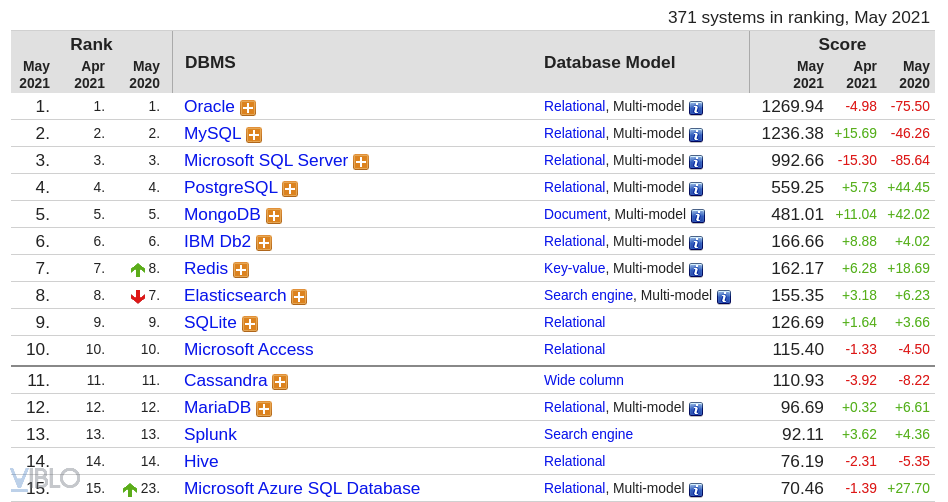Viewport: 948px width, 502px height.
Task: Open the Splunk DBMS page link
Action: (210, 434)
